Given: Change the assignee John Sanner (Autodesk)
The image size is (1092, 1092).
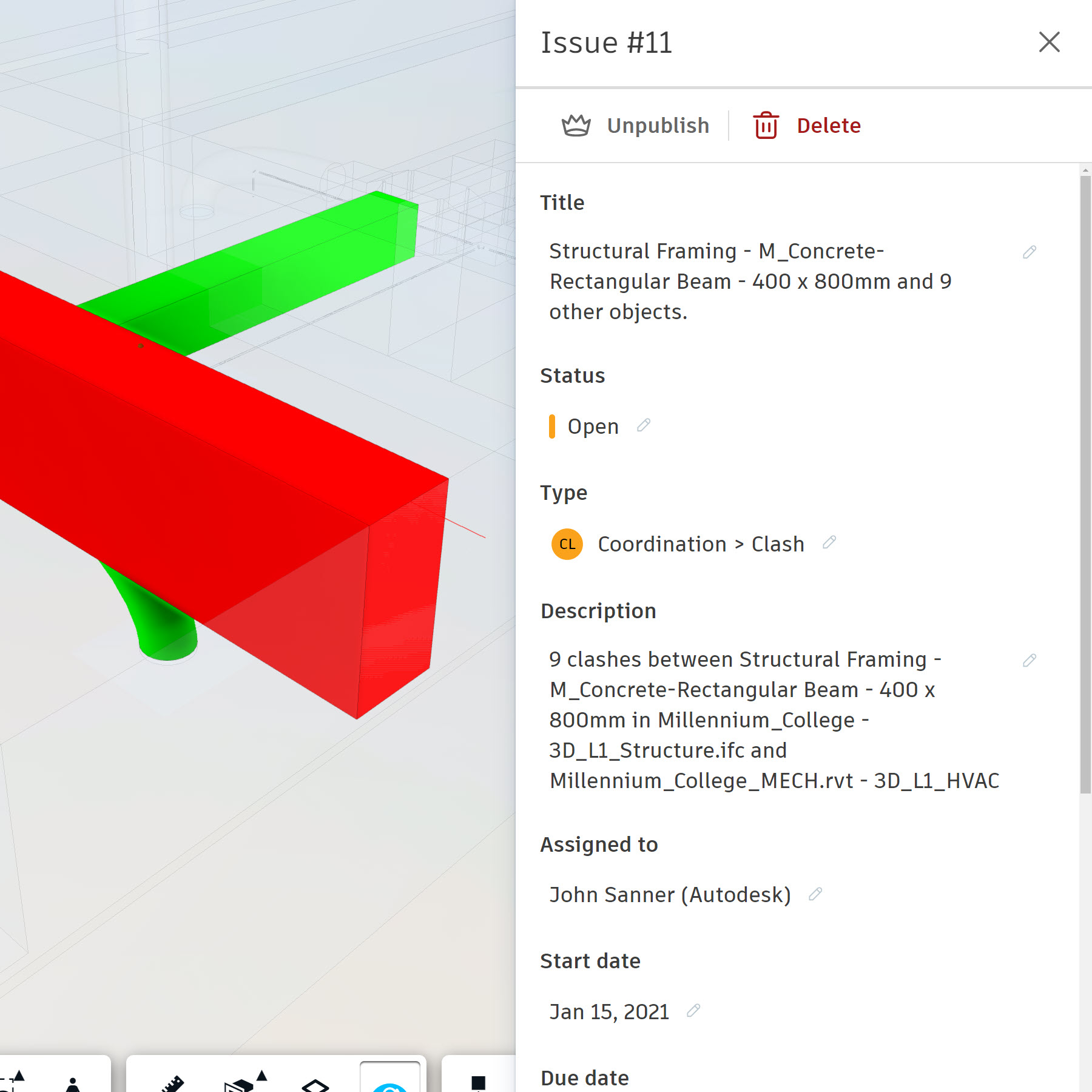Looking at the screenshot, I should click(670, 895).
